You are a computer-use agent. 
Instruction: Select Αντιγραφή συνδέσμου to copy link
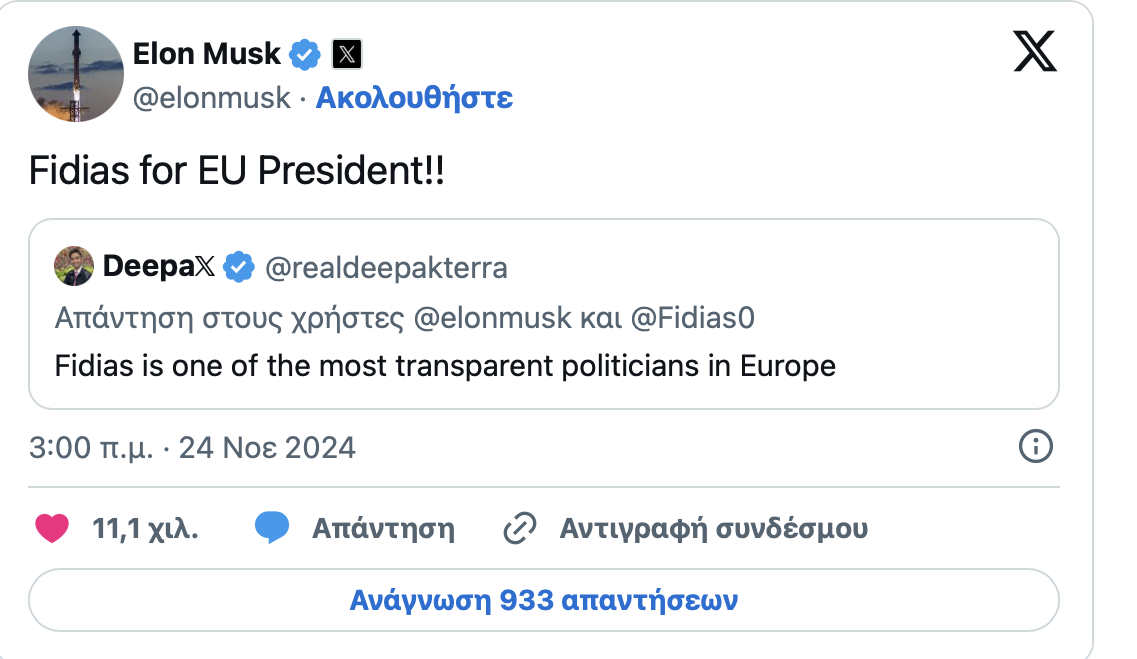click(713, 528)
